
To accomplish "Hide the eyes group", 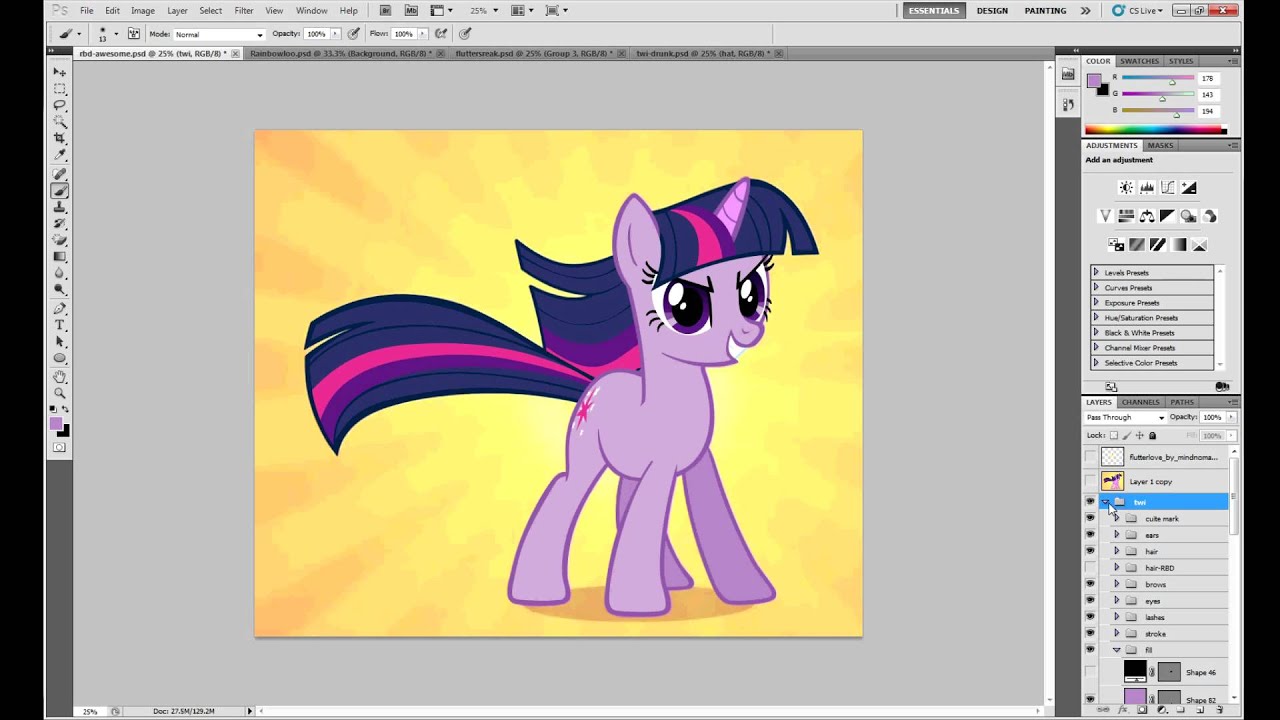I will tap(1090, 600).
